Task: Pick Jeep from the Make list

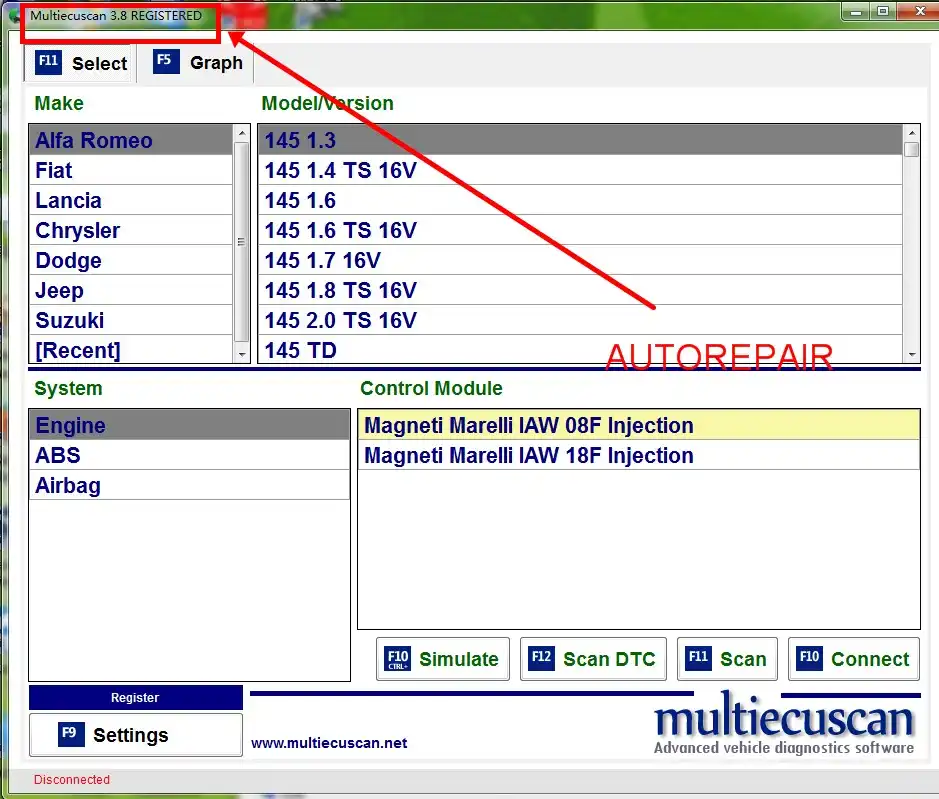Action: 131,290
